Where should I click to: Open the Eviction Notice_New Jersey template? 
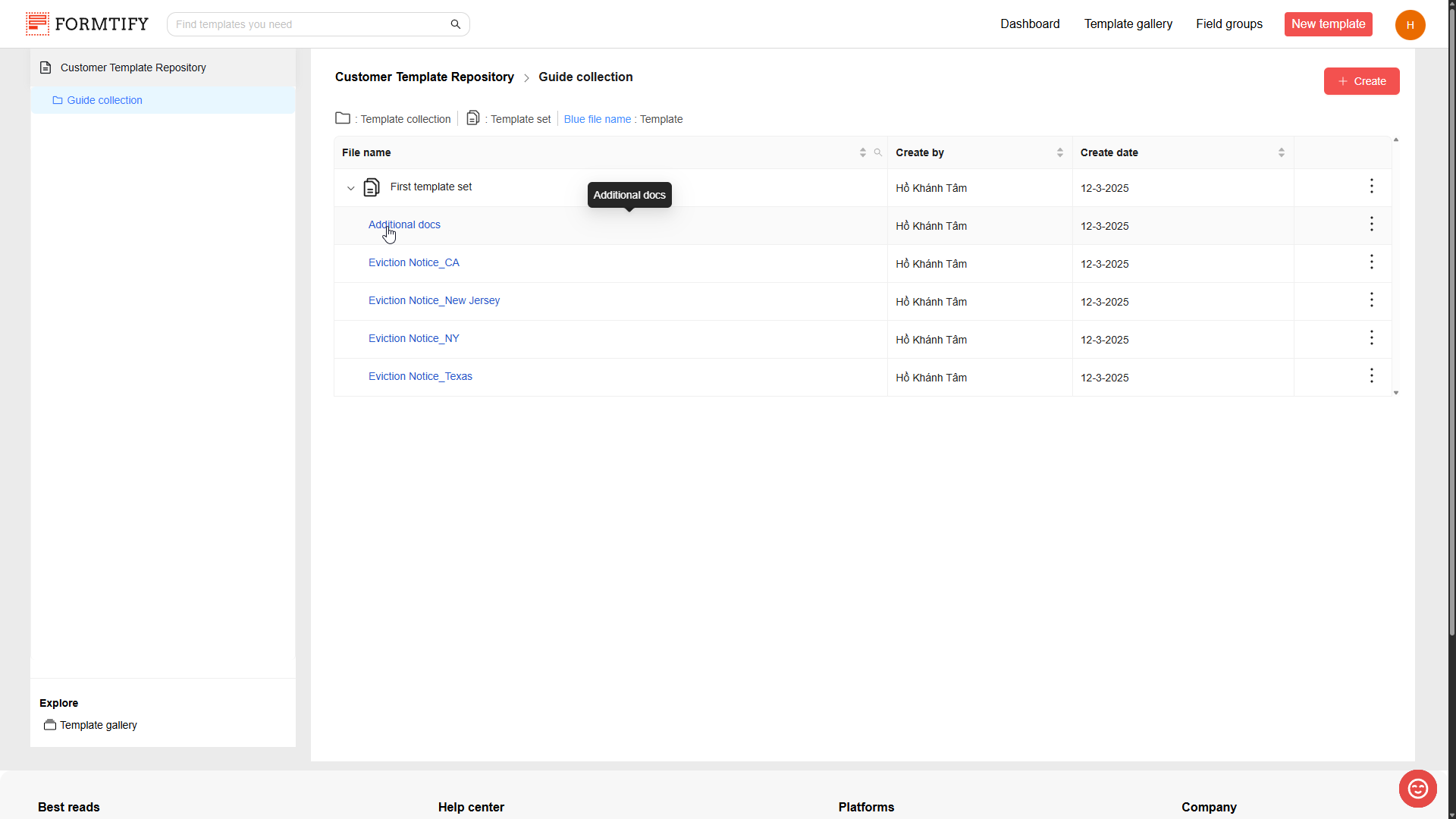tap(434, 301)
